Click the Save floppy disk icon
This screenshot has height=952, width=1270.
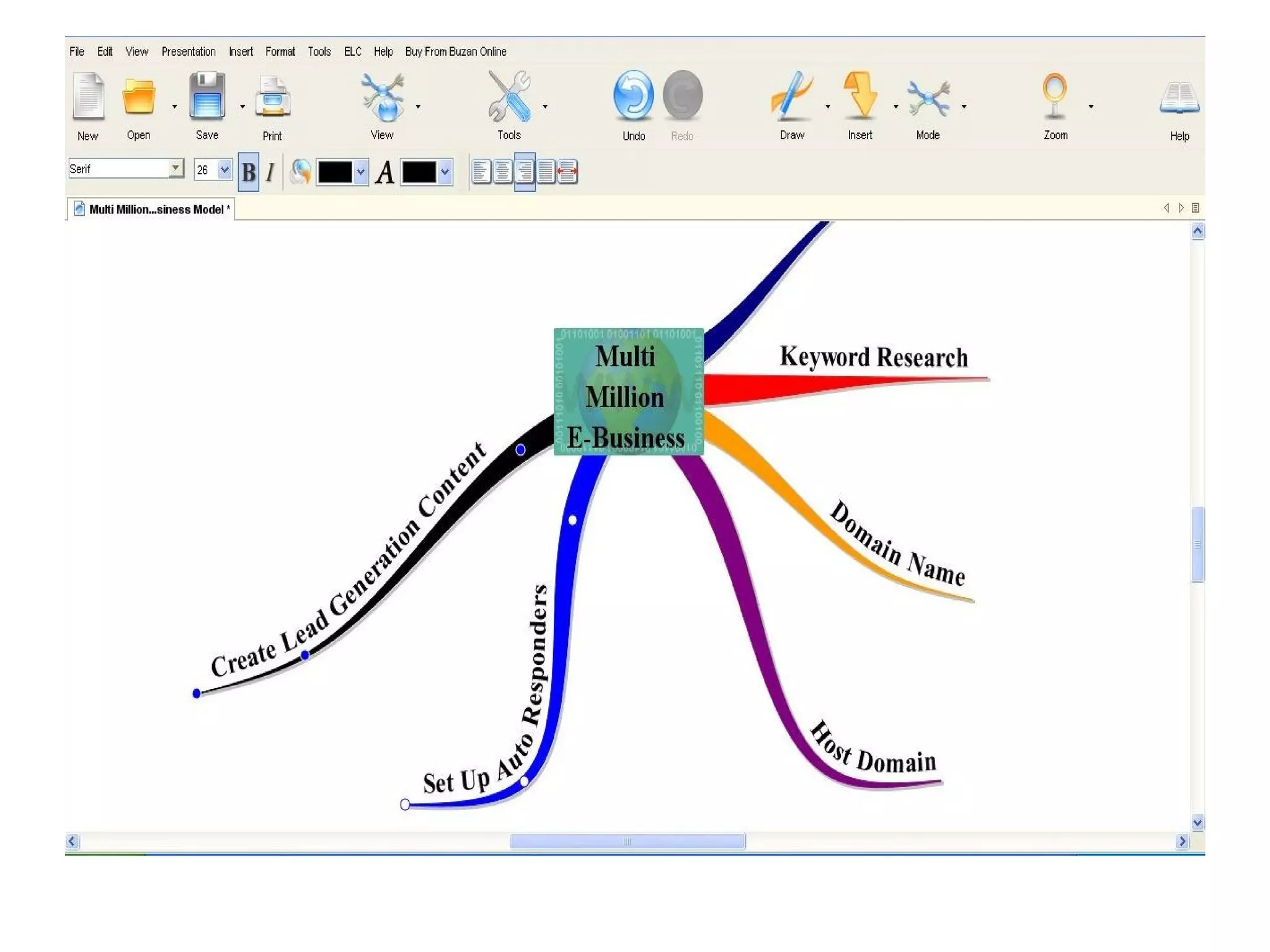(x=206, y=96)
